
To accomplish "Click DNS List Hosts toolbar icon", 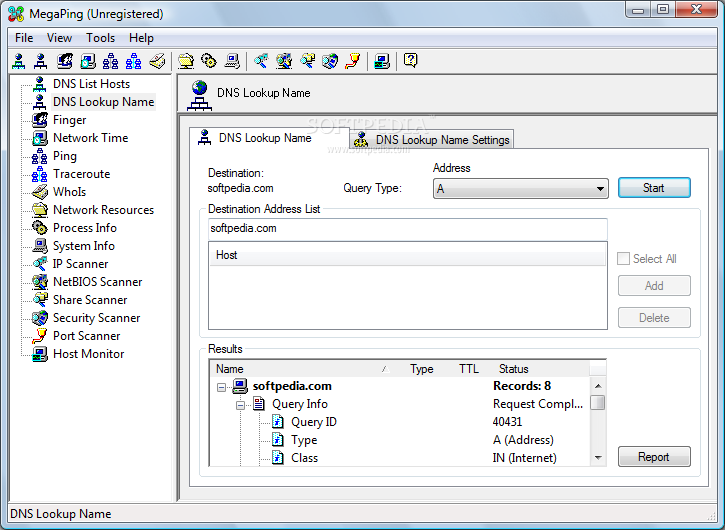I will coord(18,61).
